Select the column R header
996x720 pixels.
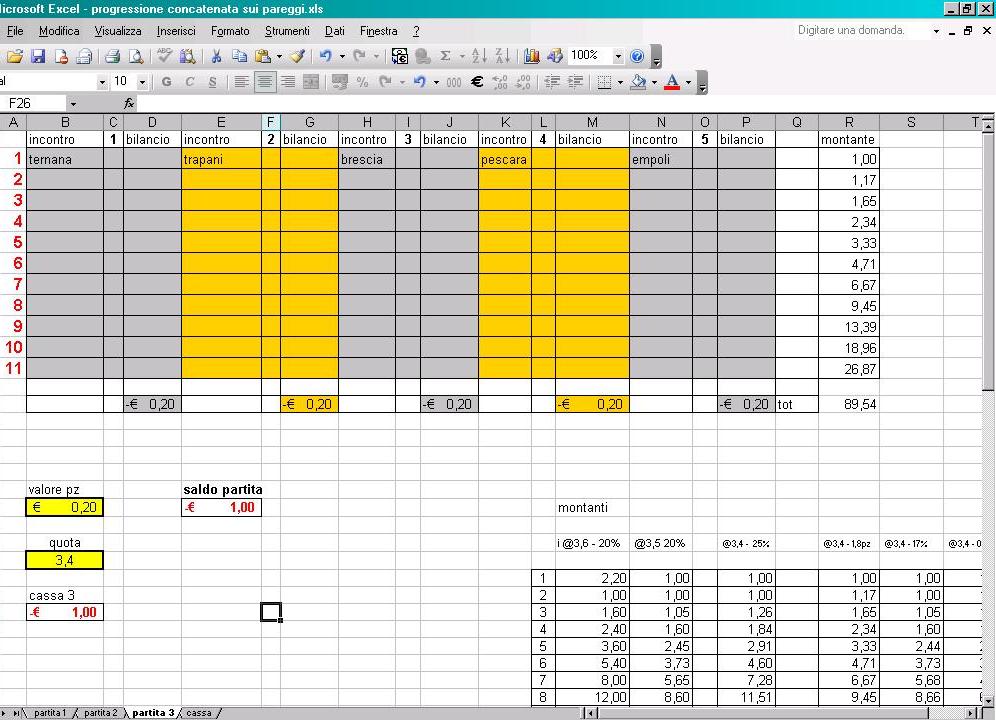tap(848, 122)
